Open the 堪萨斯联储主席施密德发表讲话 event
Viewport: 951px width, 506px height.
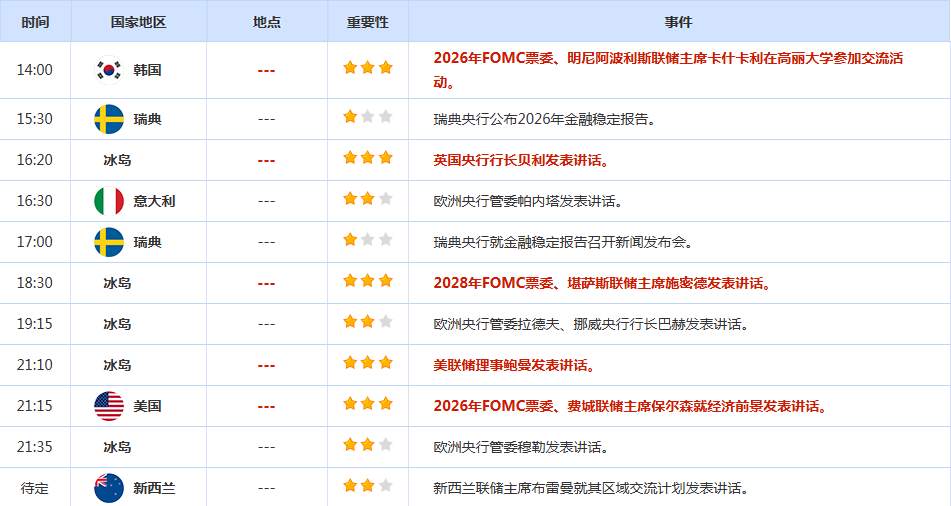pos(602,283)
